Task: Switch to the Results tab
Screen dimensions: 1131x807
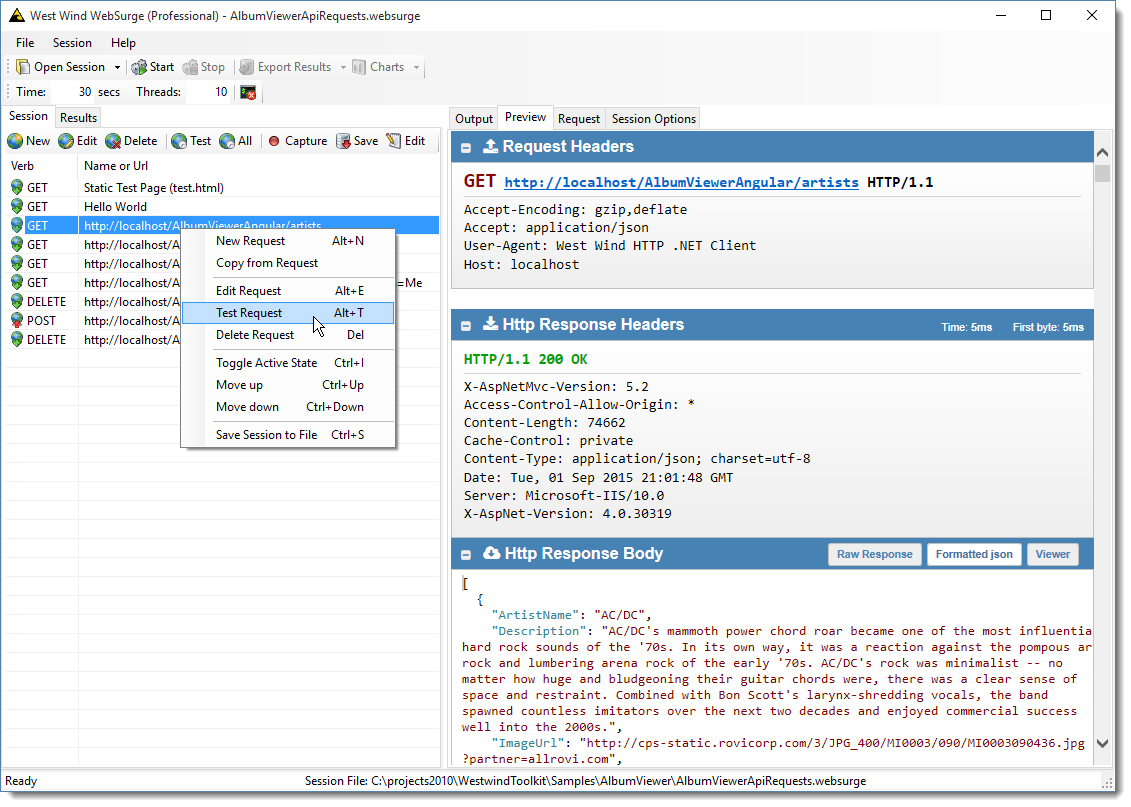Action: 78,118
